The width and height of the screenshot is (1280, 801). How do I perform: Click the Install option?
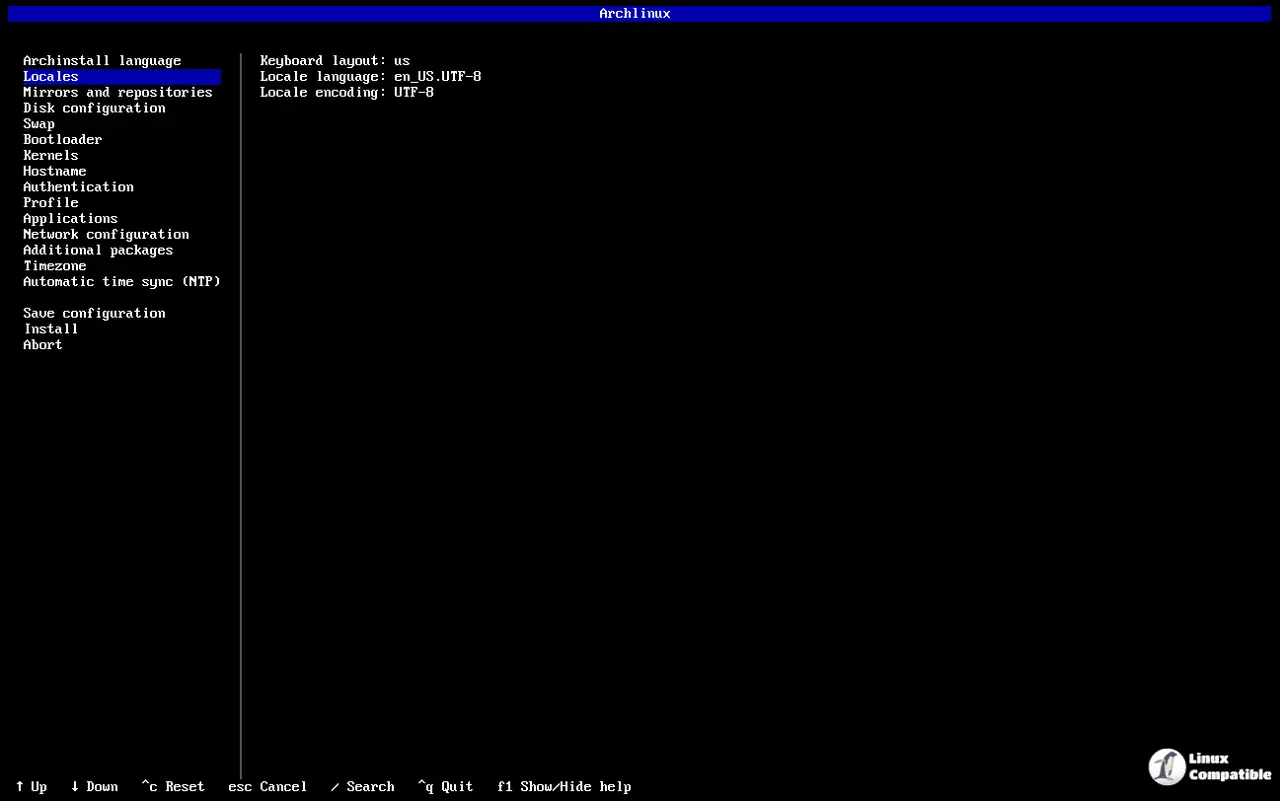coord(50,329)
